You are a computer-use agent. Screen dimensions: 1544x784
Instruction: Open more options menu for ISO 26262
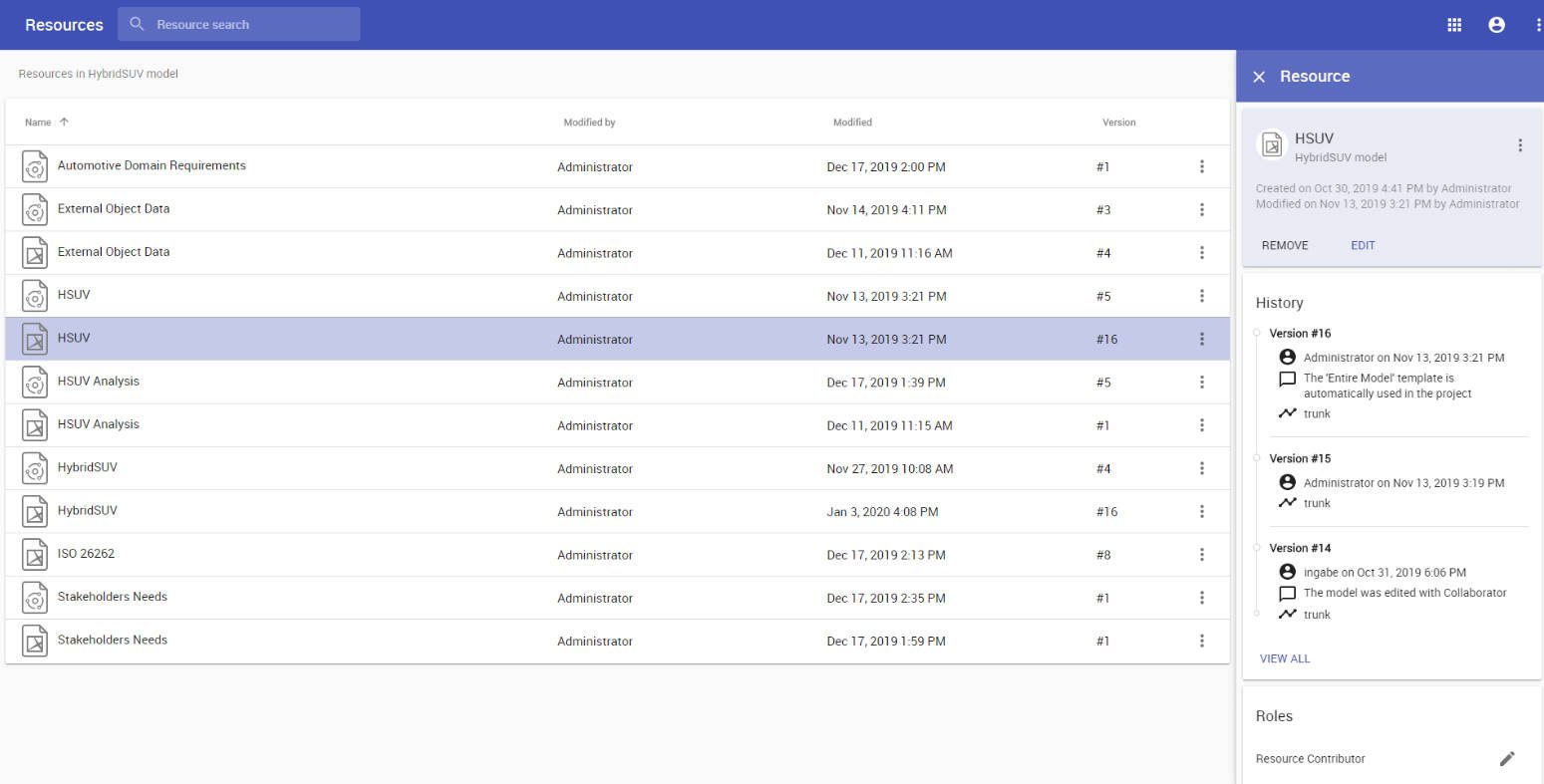[1202, 555]
